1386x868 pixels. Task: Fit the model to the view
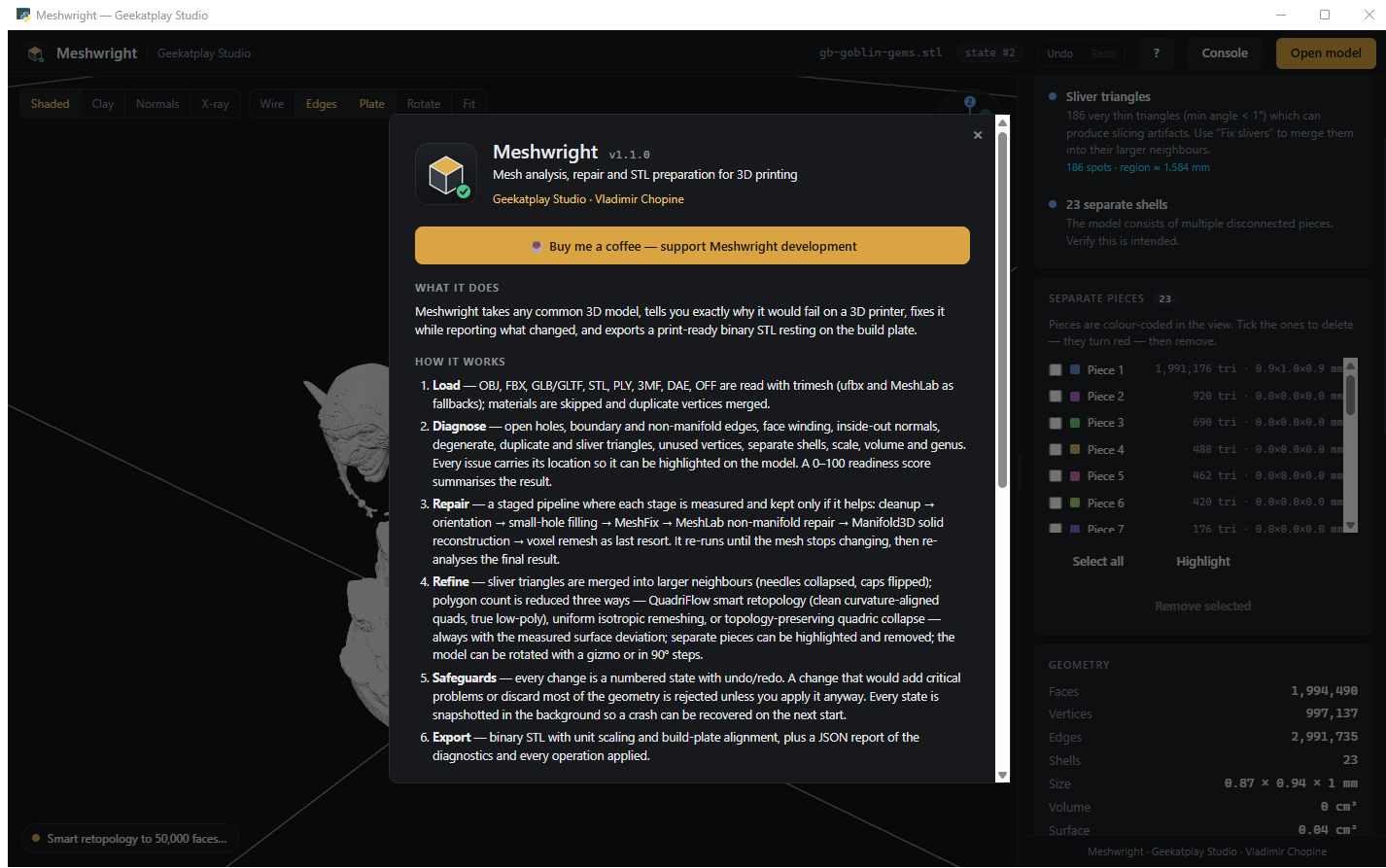tap(469, 104)
